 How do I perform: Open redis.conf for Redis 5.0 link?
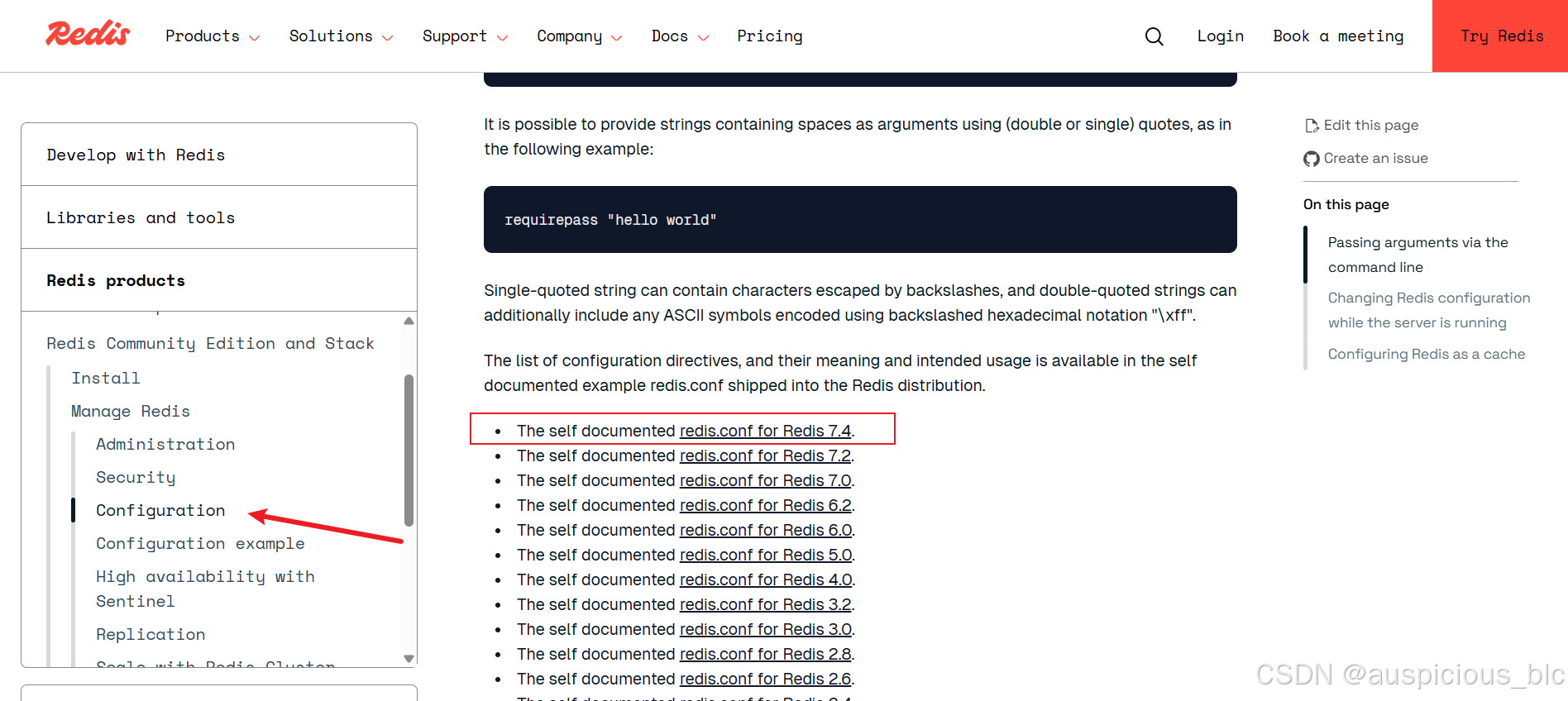[x=766, y=555]
